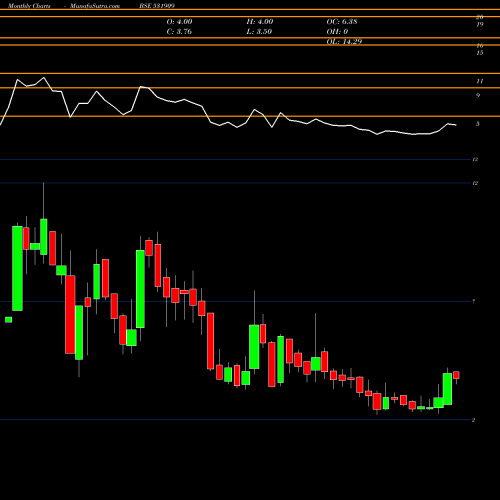This screenshot has height=500, width=500.
Task: Click the price axis label 11
Action: [480, 81]
